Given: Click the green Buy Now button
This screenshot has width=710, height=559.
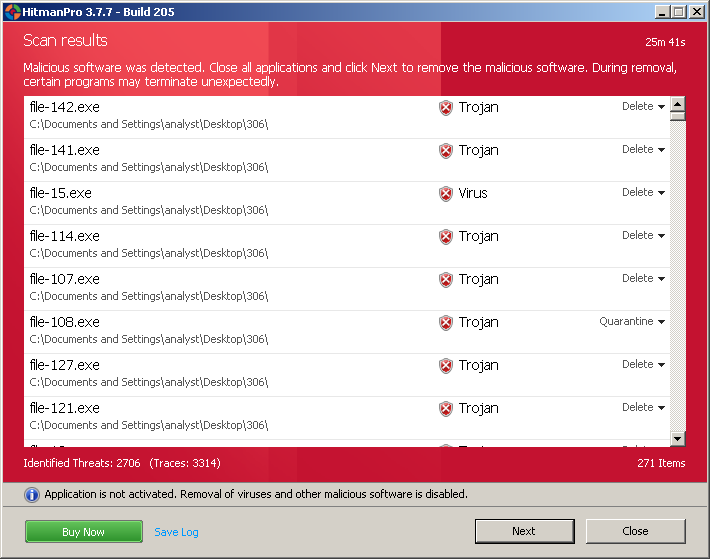Looking at the screenshot, I should 84,531.
